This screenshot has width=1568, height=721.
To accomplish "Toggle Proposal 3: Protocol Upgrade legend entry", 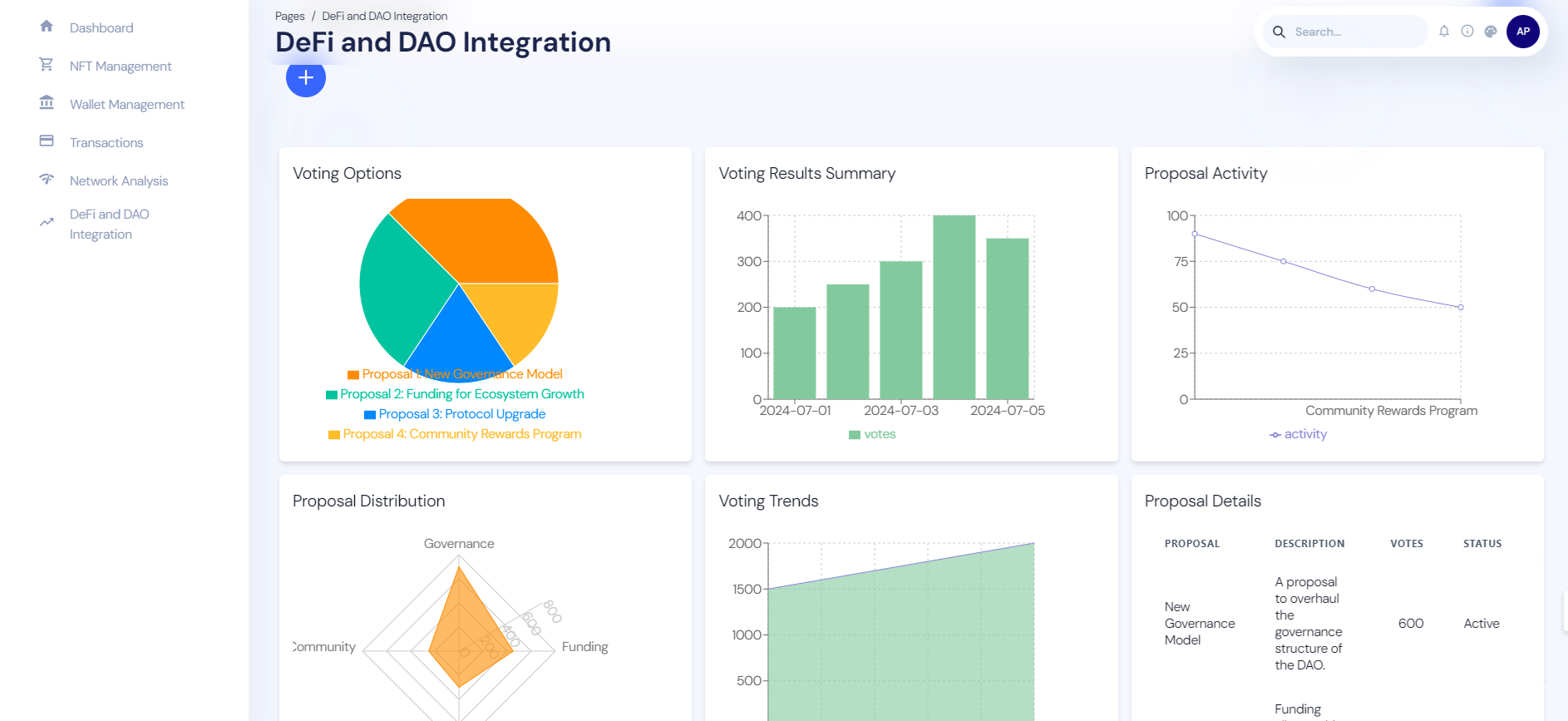I will pyautogui.click(x=455, y=414).
